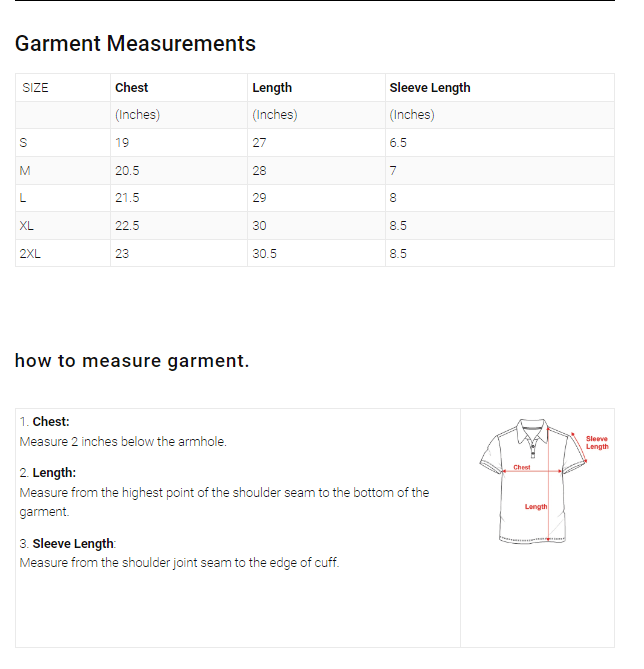The image size is (644, 669).
Task: Click the red Length label in shirt diagram
Action: (536, 506)
